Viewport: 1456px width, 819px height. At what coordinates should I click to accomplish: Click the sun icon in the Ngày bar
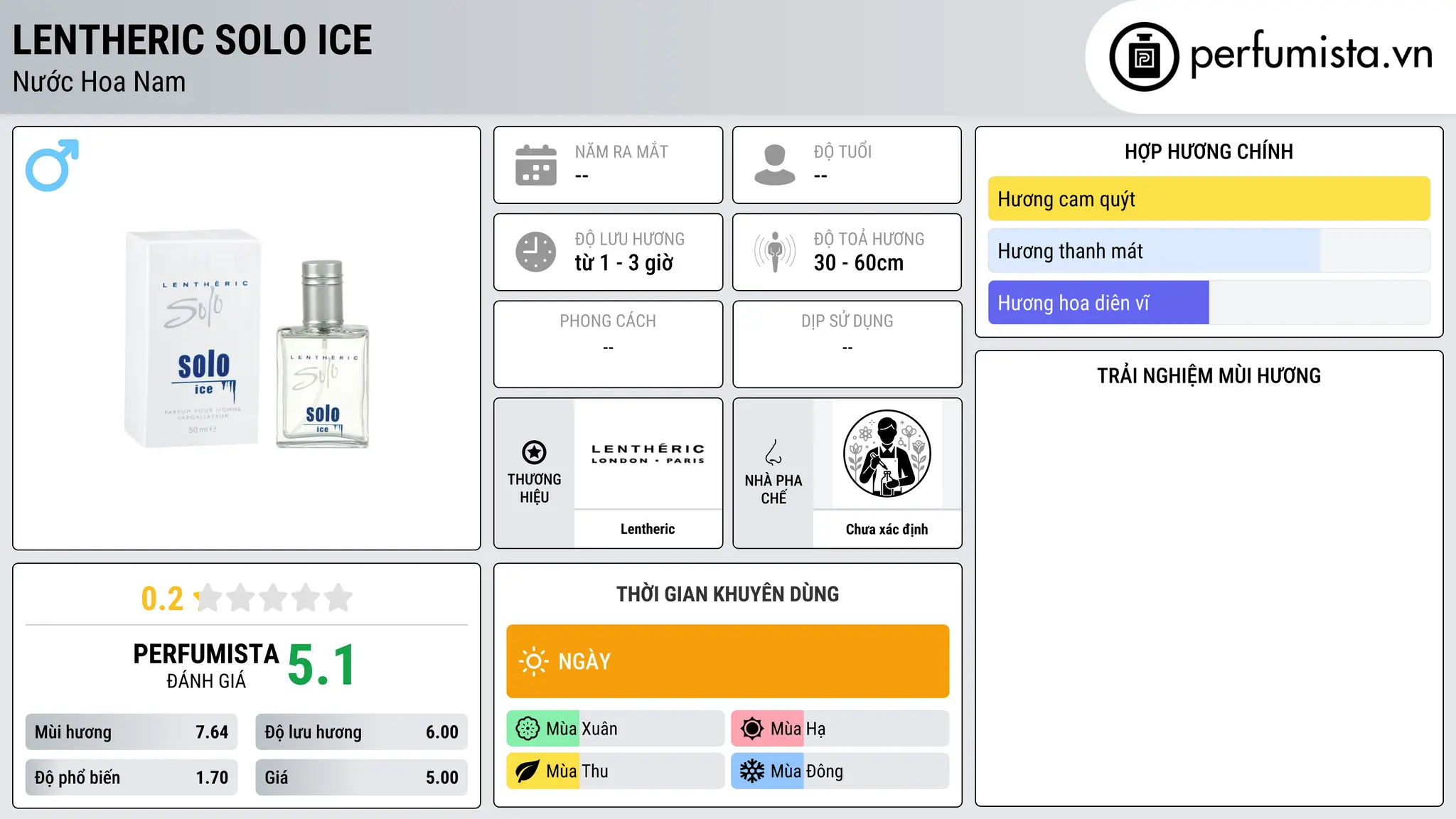pyautogui.click(x=533, y=661)
